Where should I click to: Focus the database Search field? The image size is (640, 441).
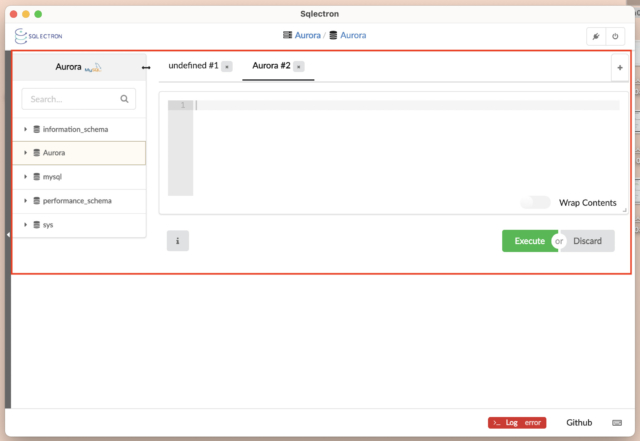78,99
